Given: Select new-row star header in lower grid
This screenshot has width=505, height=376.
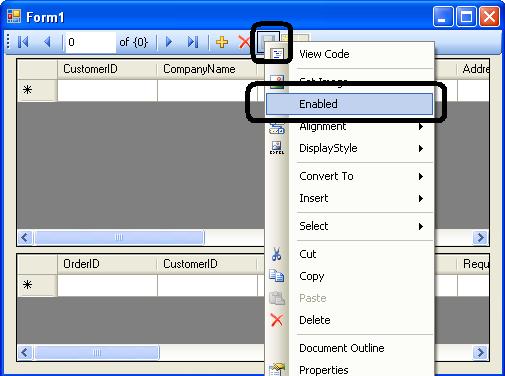Looking at the screenshot, I should (x=37, y=285).
